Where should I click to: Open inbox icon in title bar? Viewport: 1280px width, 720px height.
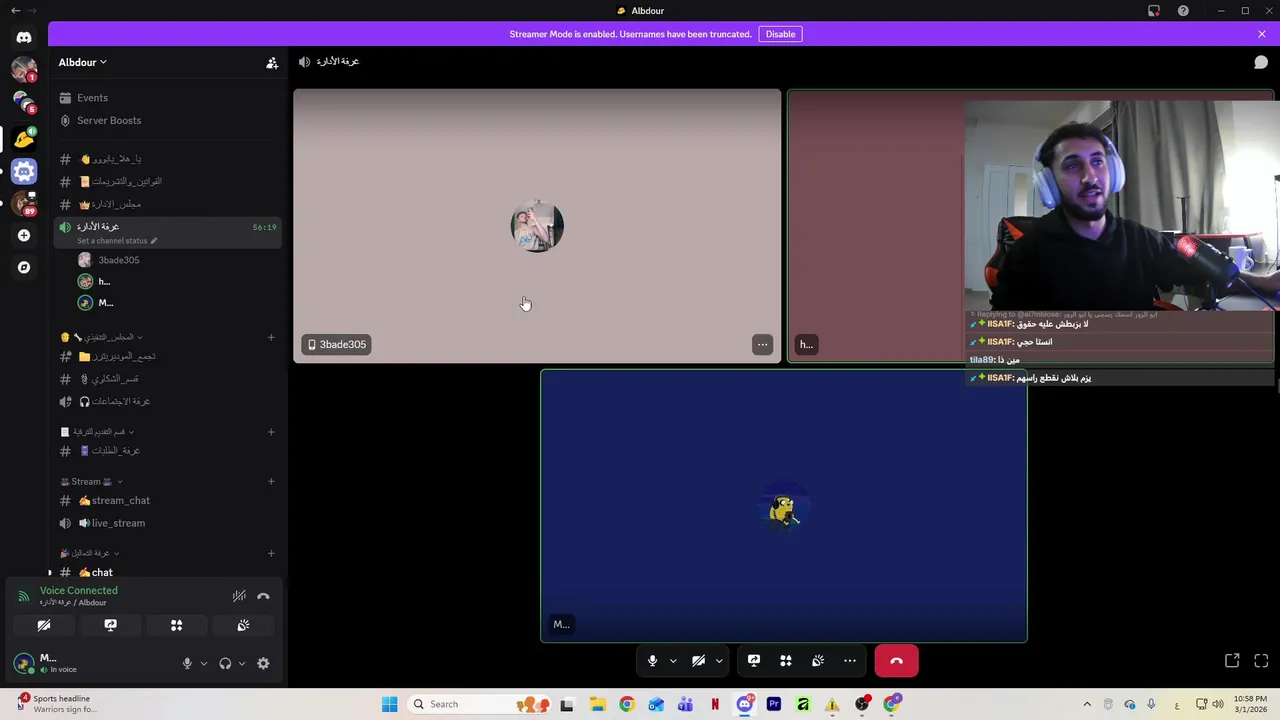(x=1154, y=11)
